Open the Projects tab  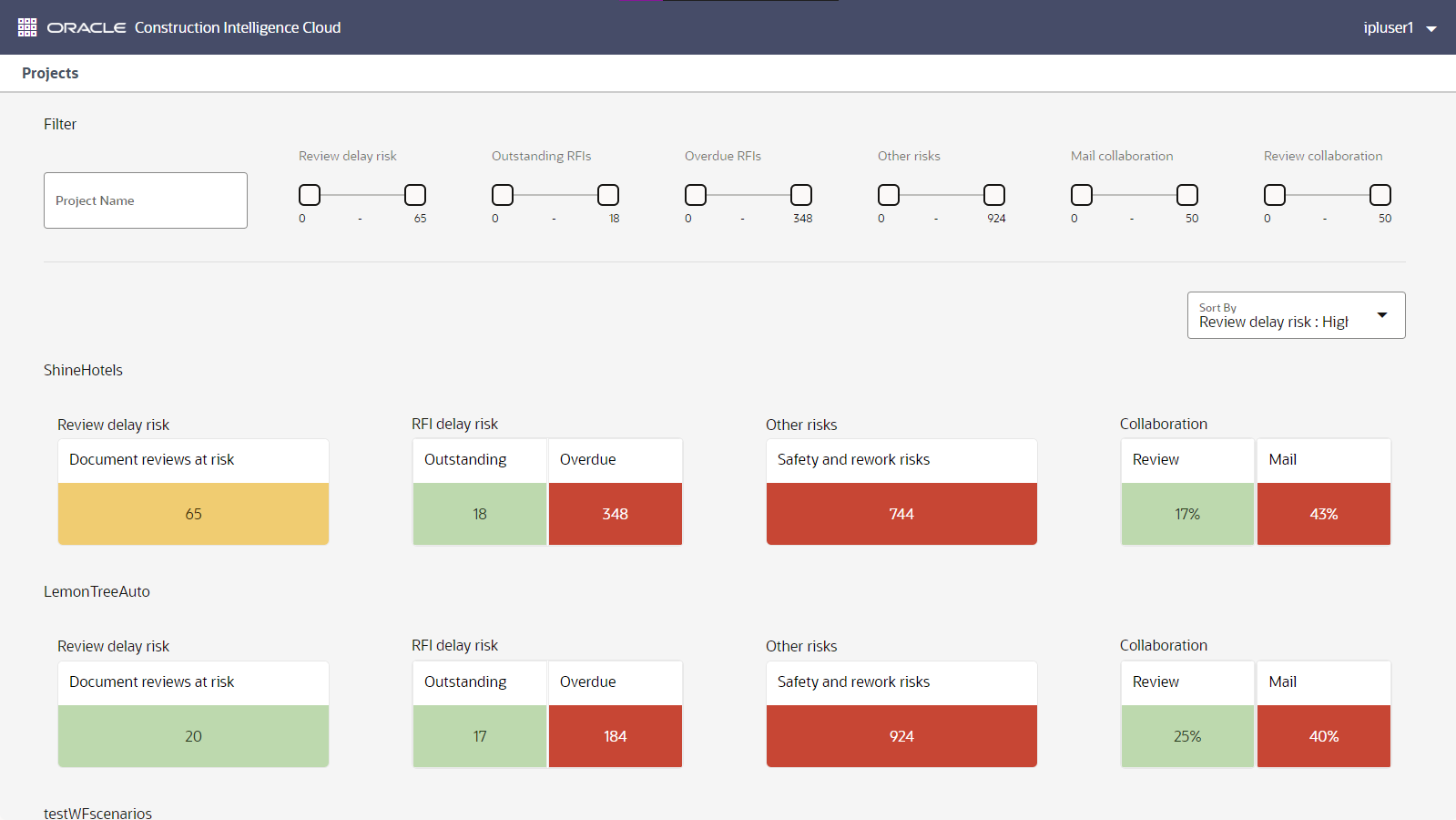coord(50,73)
